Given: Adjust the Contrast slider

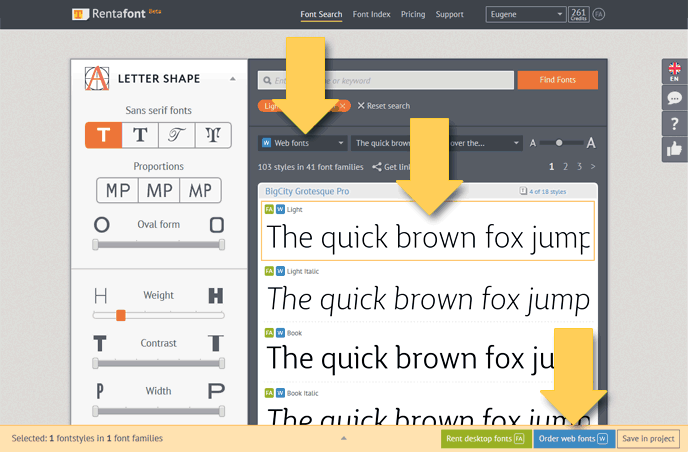Looking at the screenshot, I should (x=158, y=363).
